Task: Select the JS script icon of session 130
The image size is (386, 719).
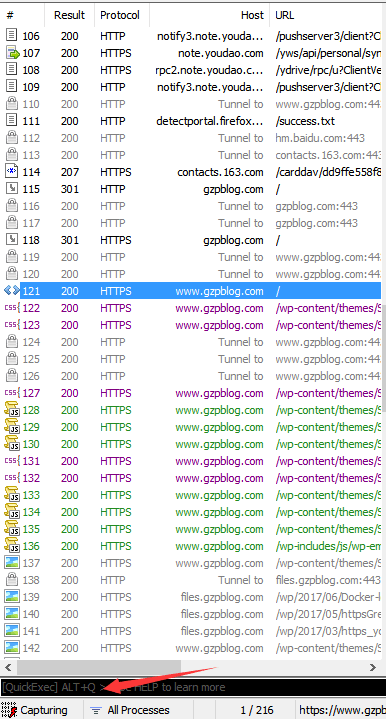Action: click(x=11, y=443)
